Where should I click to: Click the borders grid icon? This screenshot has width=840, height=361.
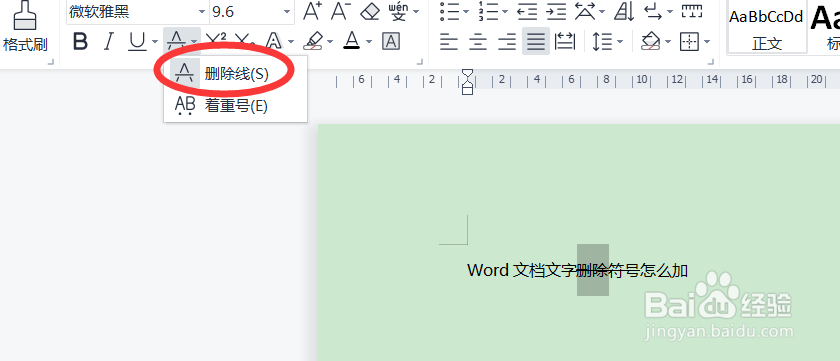(689, 41)
